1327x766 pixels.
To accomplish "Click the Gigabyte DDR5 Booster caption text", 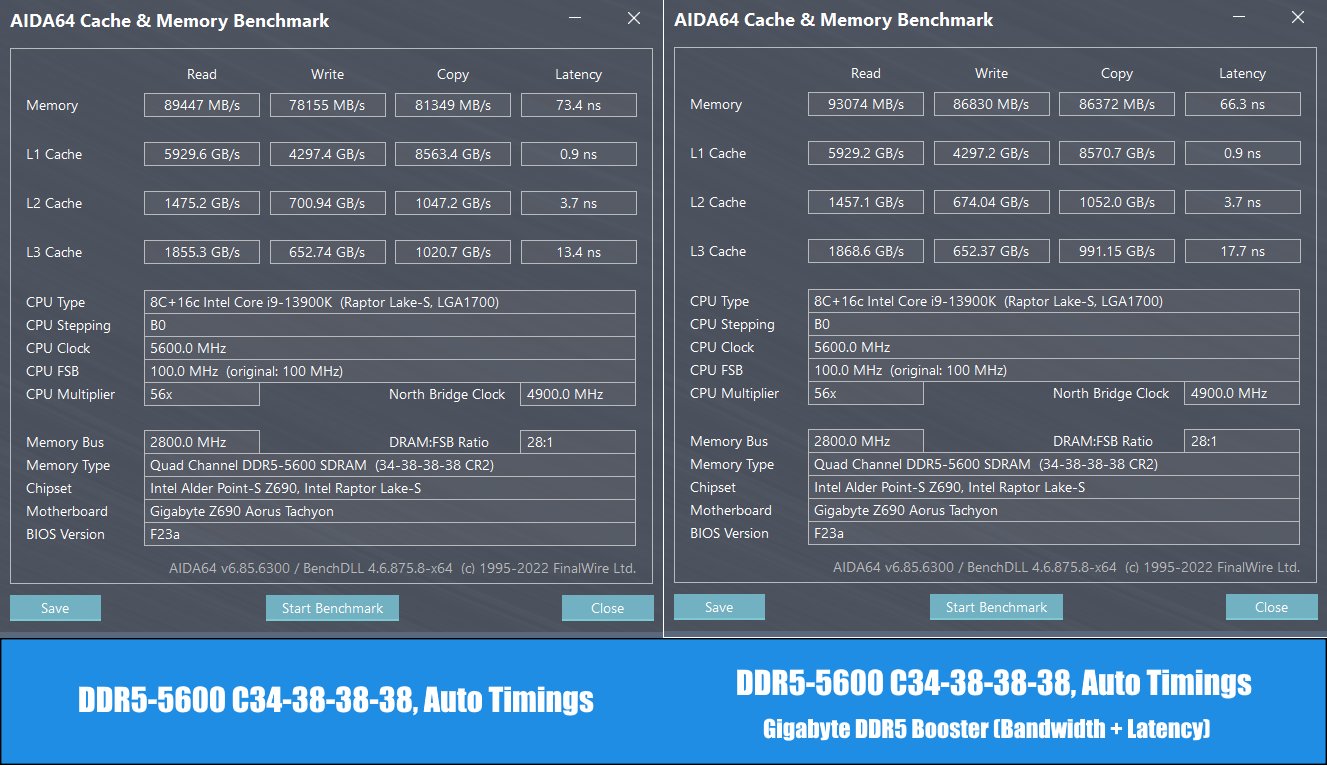I will (987, 729).
